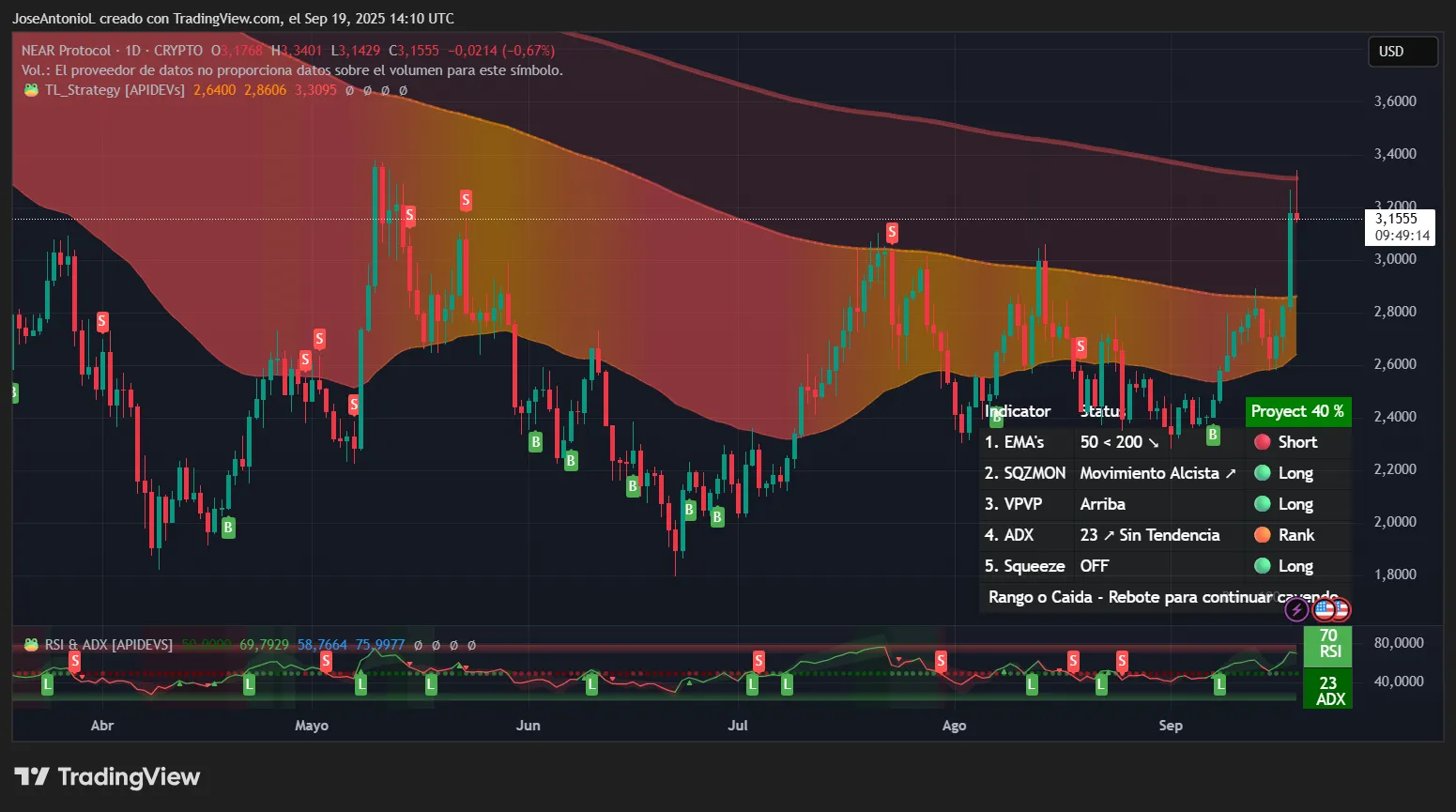
Task: Open the USD currency selector
Action: click(x=1402, y=52)
